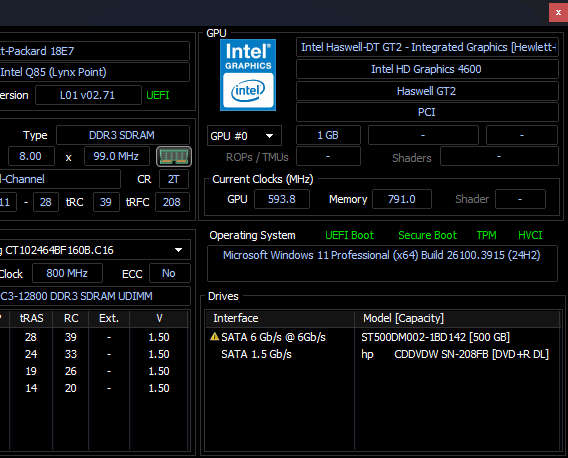Click the HVCI status indicator

click(530, 236)
